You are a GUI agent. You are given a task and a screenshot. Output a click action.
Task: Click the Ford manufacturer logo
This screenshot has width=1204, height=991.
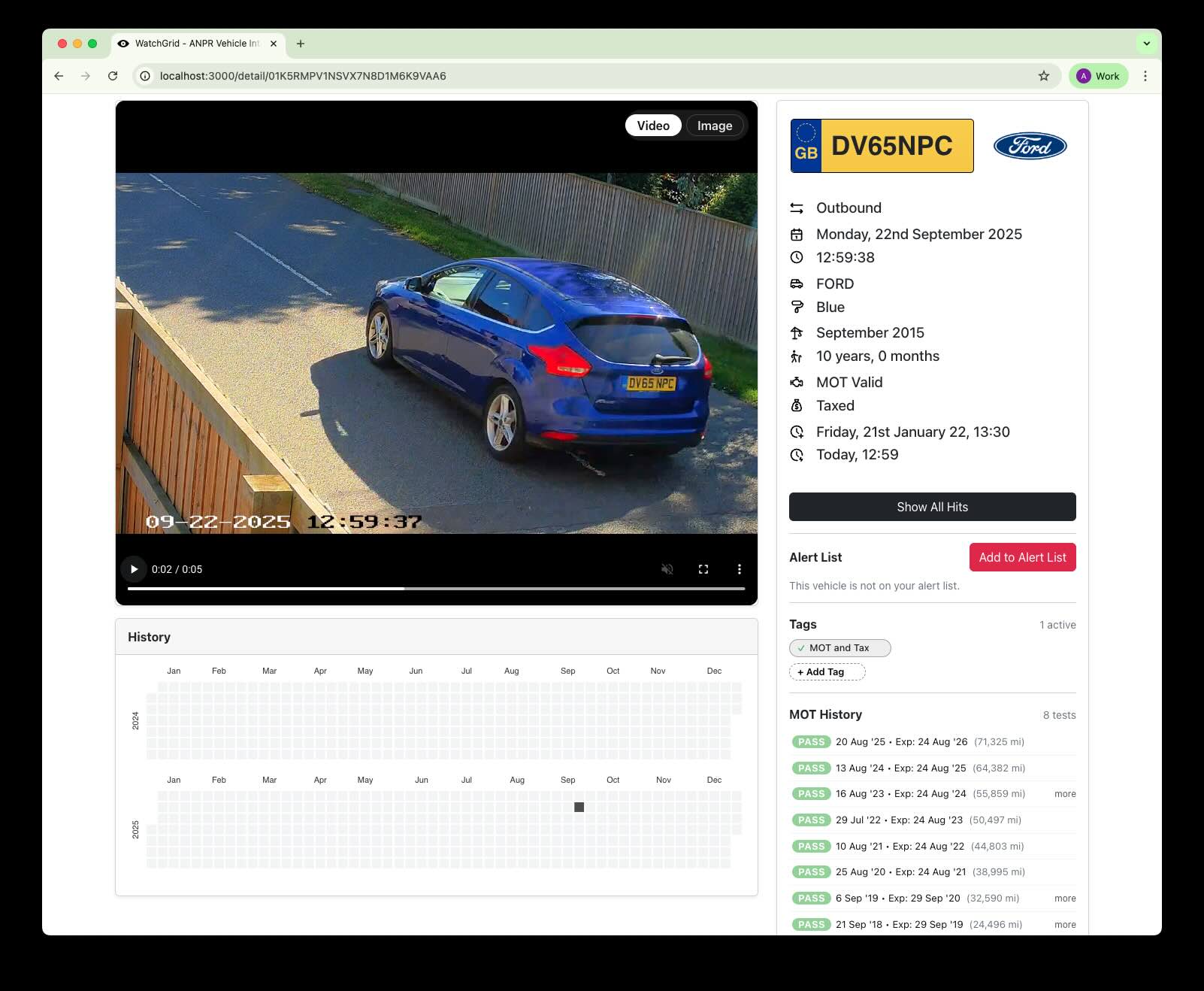tap(1030, 146)
